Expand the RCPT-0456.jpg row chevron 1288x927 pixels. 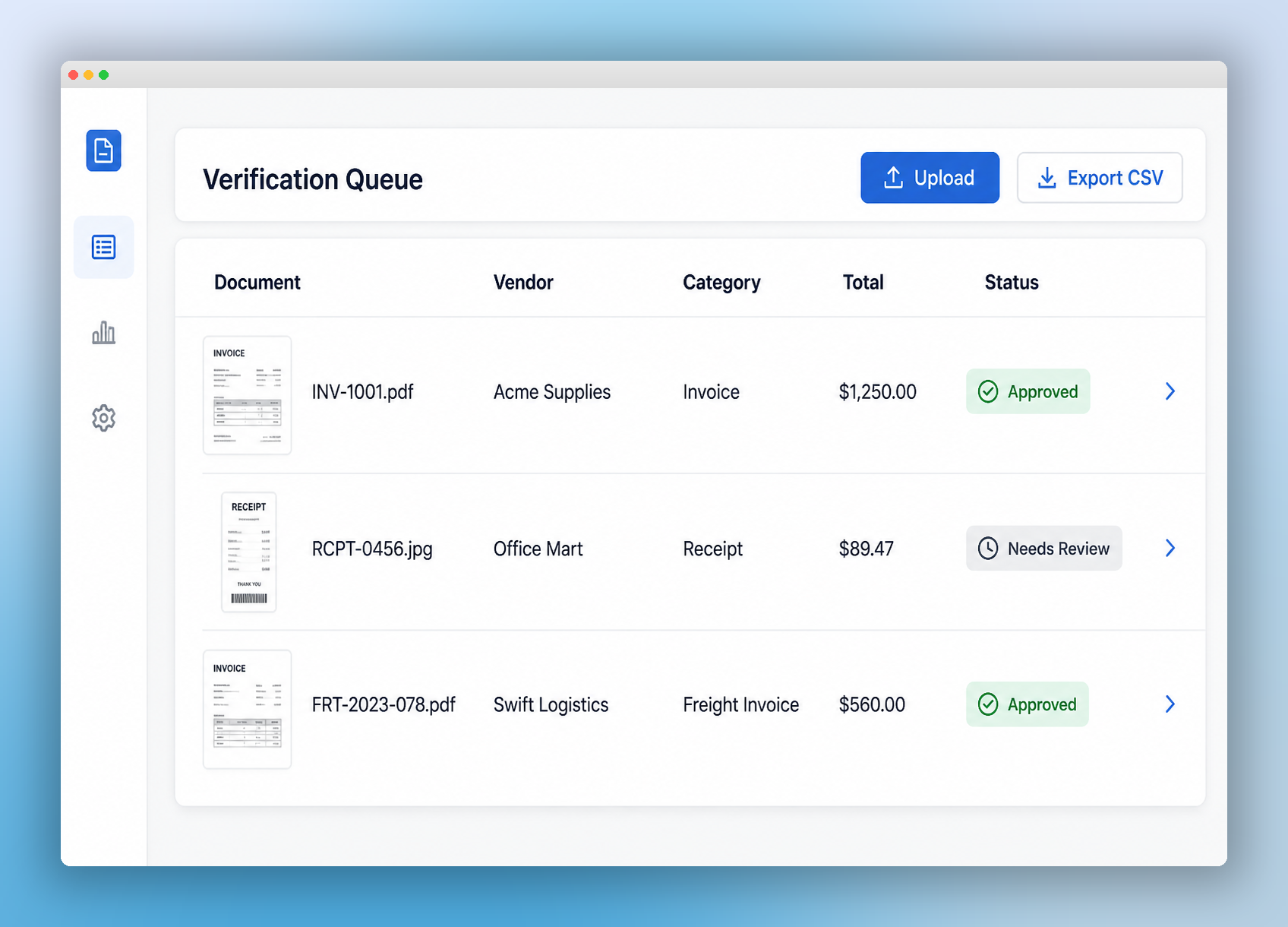[x=1170, y=548]
